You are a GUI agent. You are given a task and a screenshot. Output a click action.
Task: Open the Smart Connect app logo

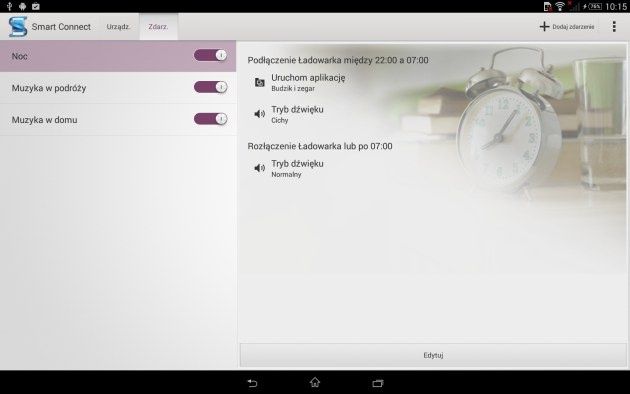[x=18, y=27]
